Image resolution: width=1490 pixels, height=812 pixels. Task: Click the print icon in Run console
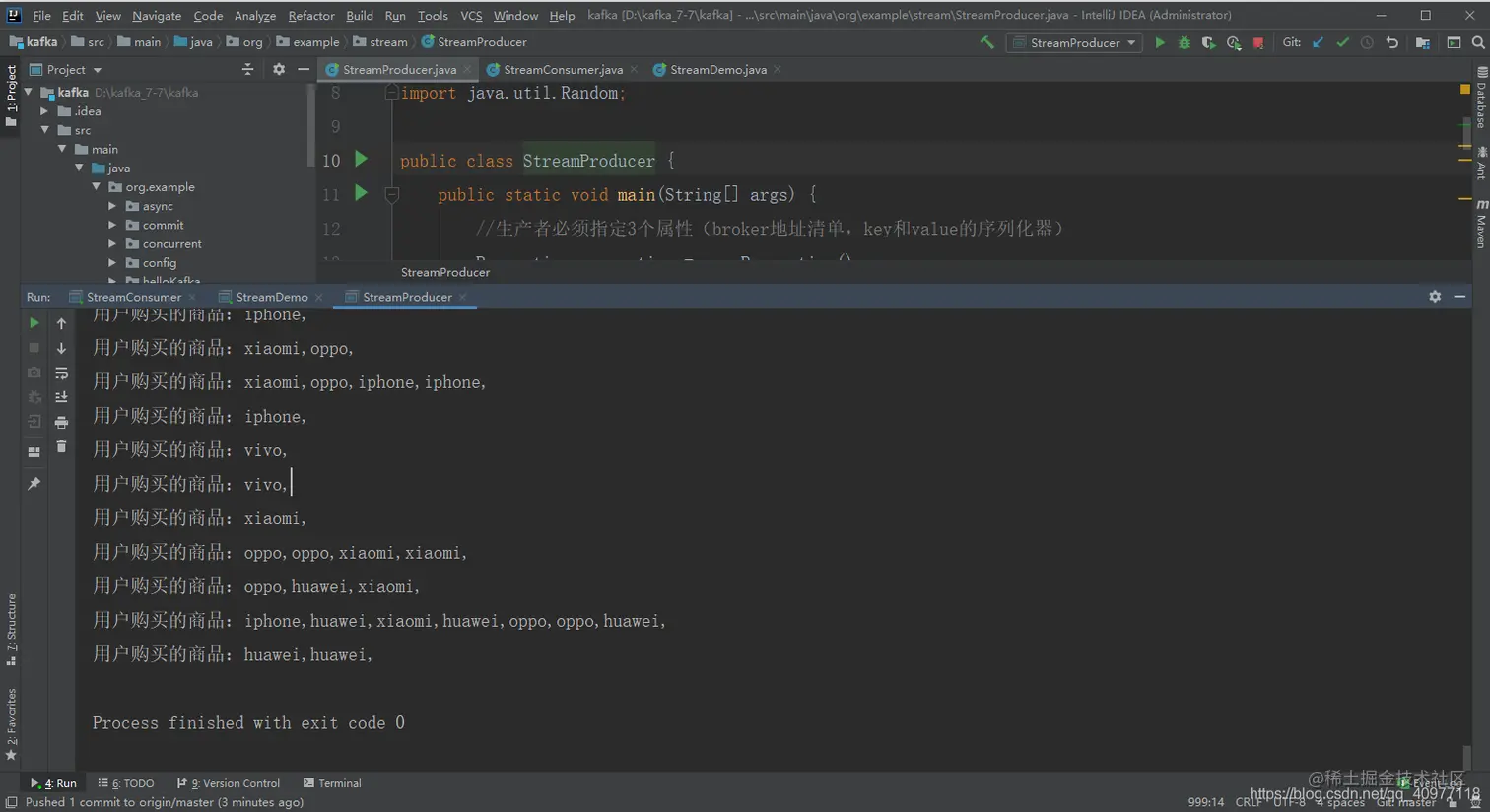(x=61, y=422)
